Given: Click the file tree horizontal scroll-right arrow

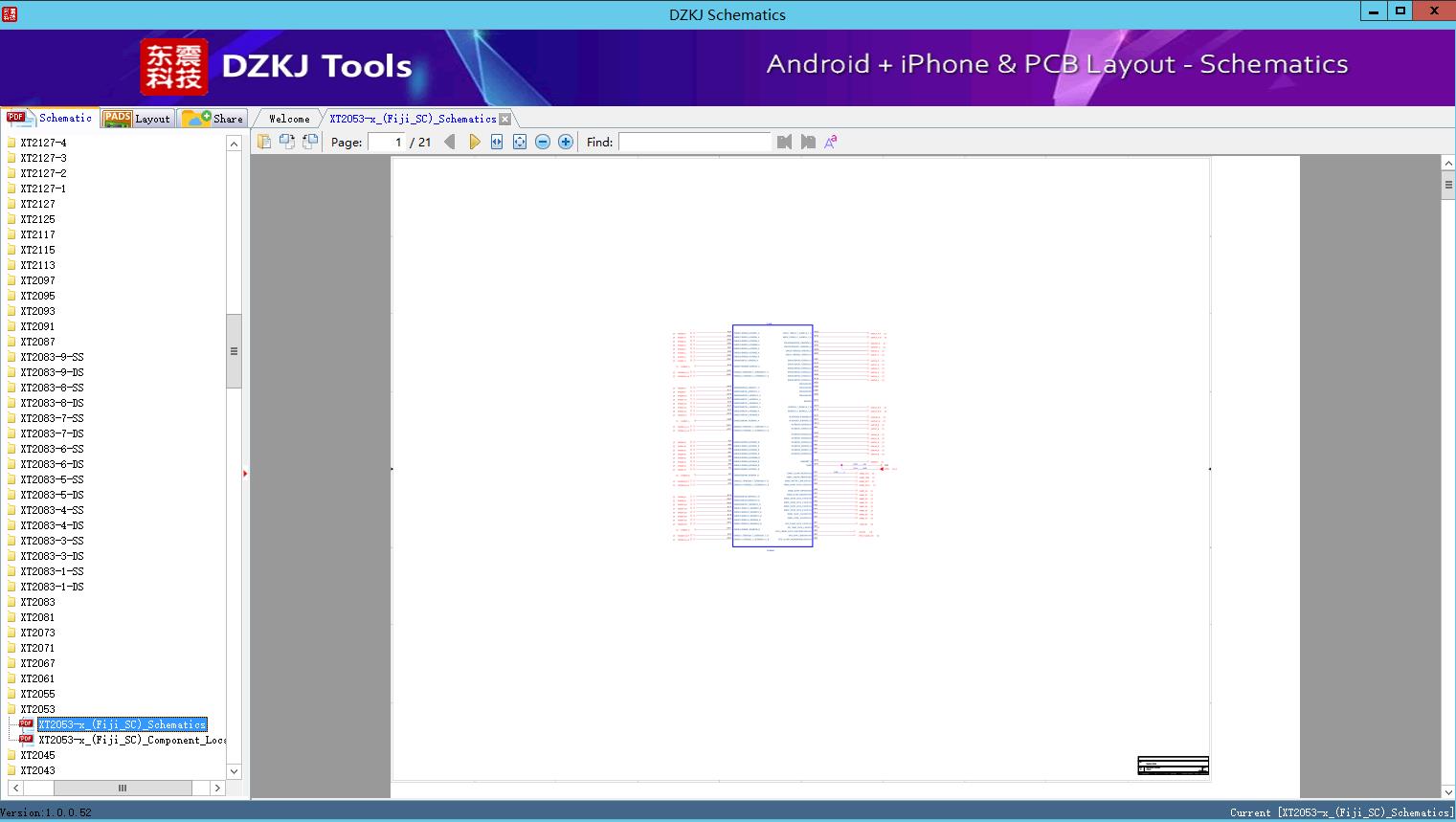Looking at the screenshot, I should (218, 788).
